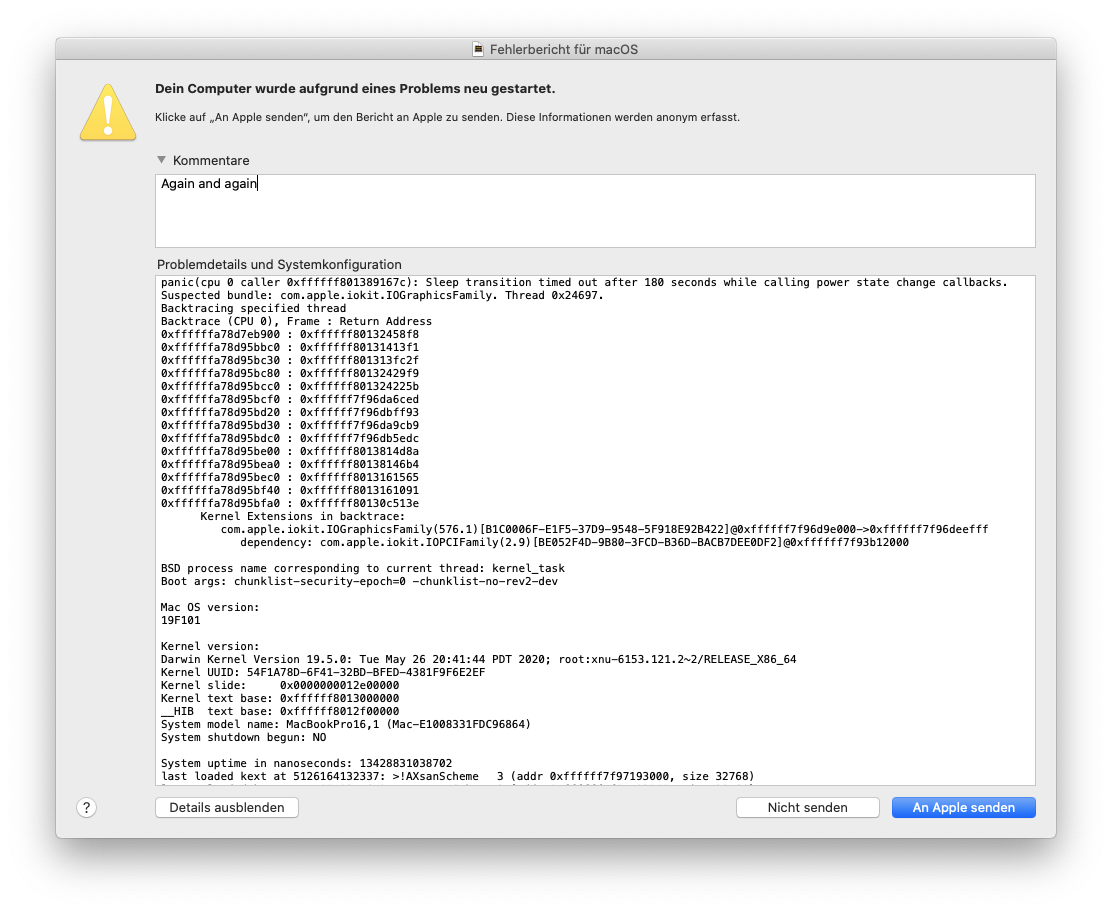Choose Nicht senden
Image resolution: width=1112 pixels, height=912 pixels.
tap(808, 807)
